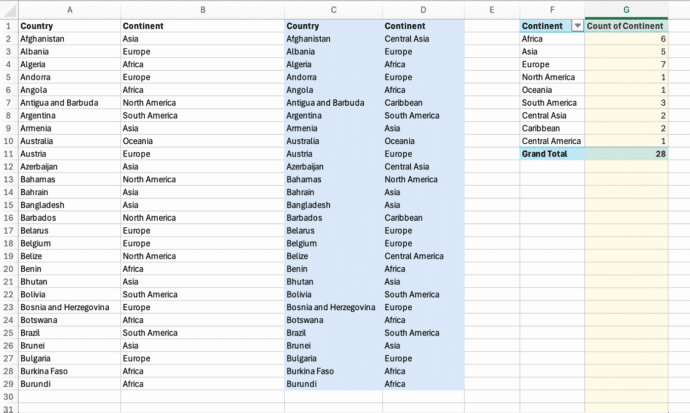Click the select-all corner of the sheet
Viewport: 690px width, 413px height.
pyautogui.click(x=8, y=9)
